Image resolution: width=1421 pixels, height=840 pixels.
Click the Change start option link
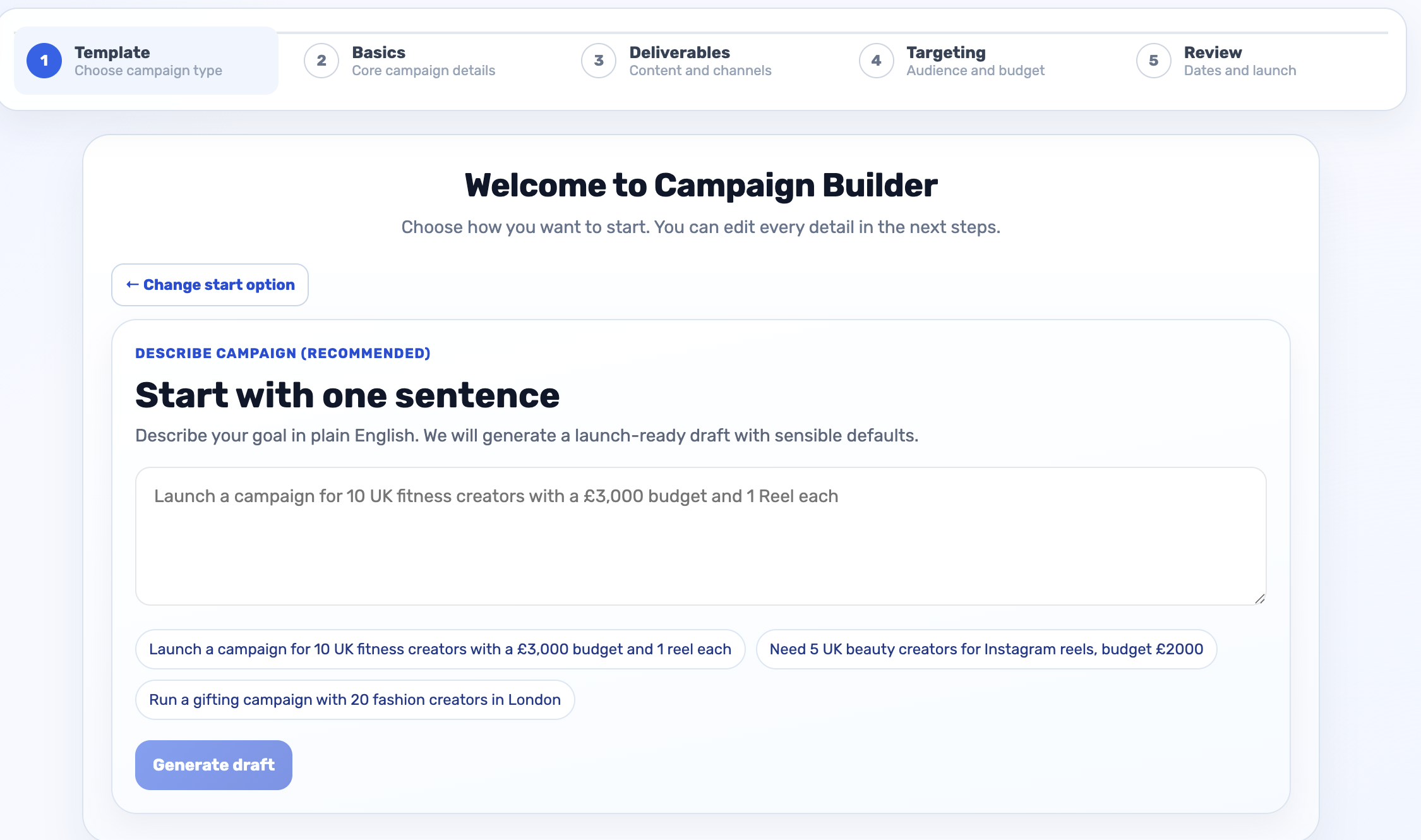(x=210, y=285)
